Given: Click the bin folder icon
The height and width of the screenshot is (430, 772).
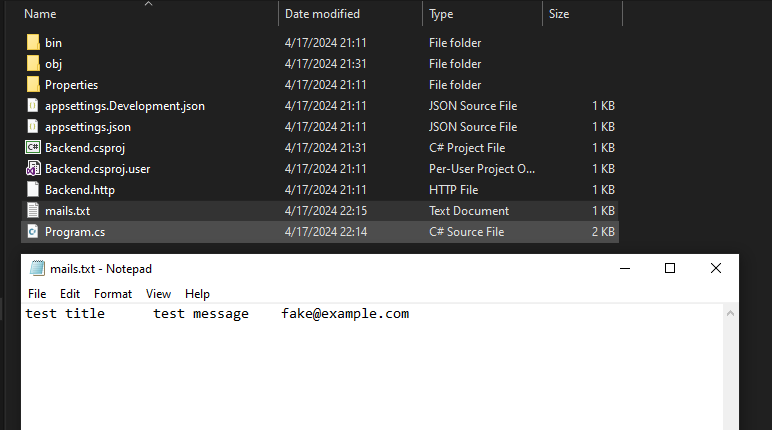Looking at the screenshot, I should (33, 43).
